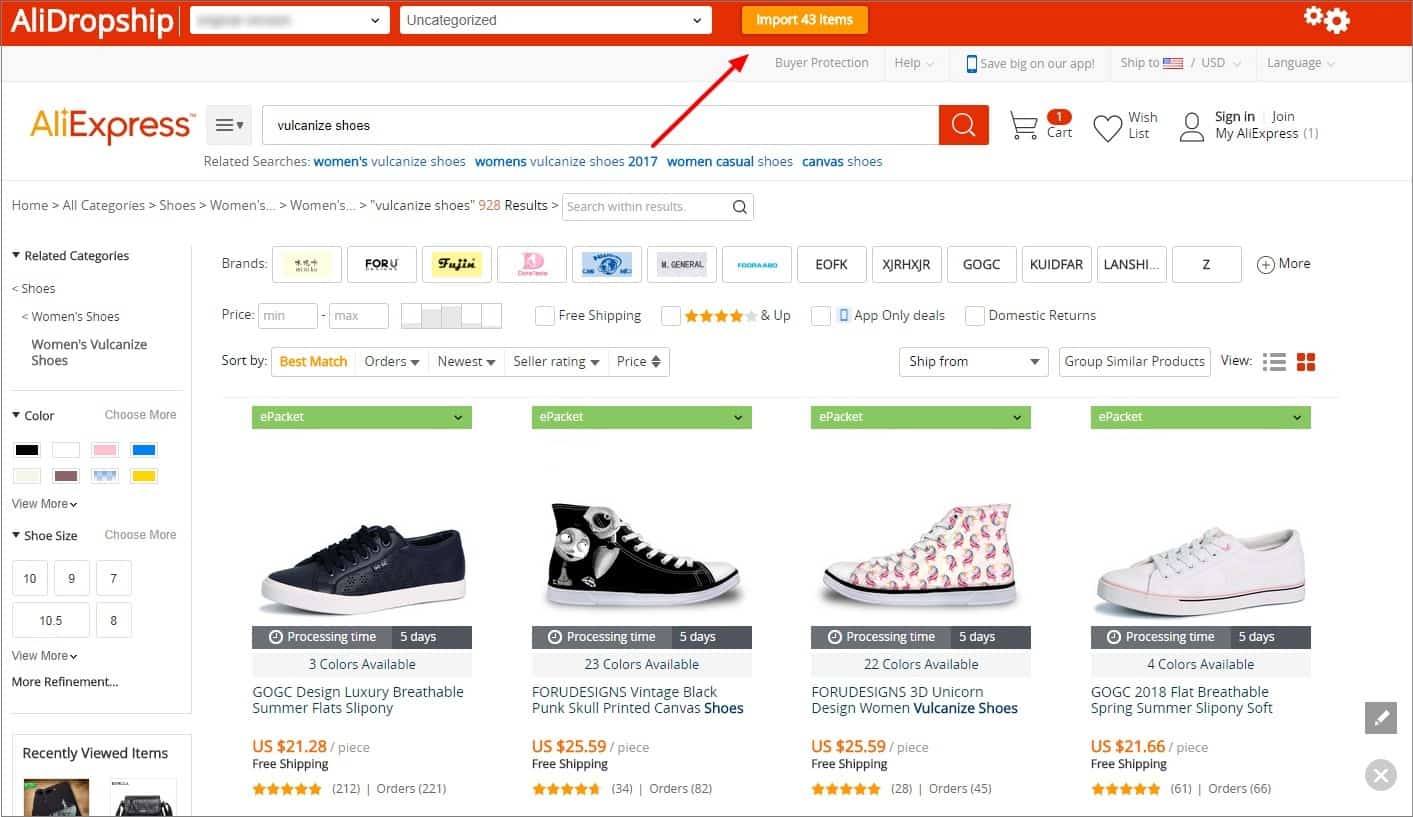Select shoe size 10.5

[x=51, y=620]
